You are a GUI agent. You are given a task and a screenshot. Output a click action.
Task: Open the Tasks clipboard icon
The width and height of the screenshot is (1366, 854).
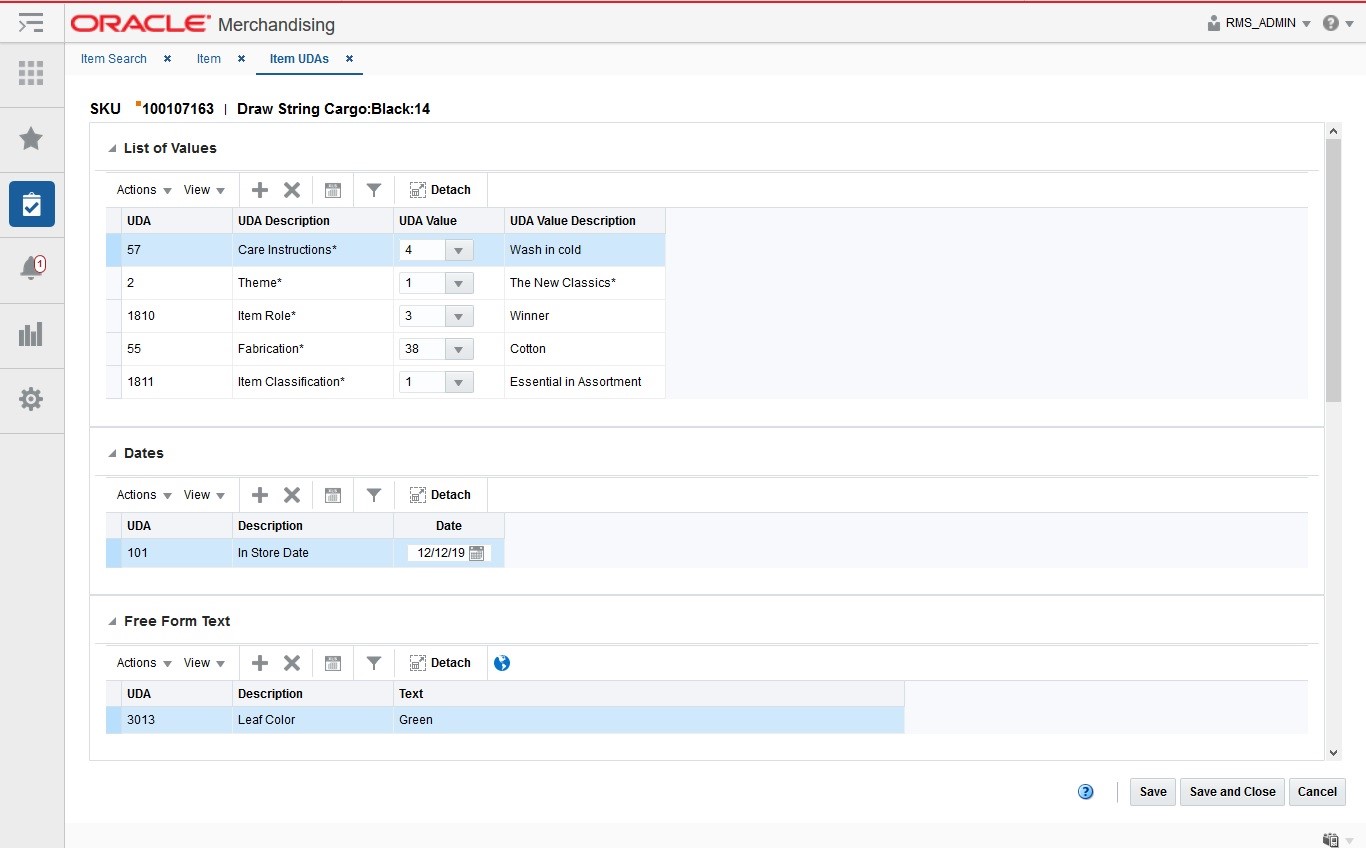pyautogui.click(x=31, y=204)
